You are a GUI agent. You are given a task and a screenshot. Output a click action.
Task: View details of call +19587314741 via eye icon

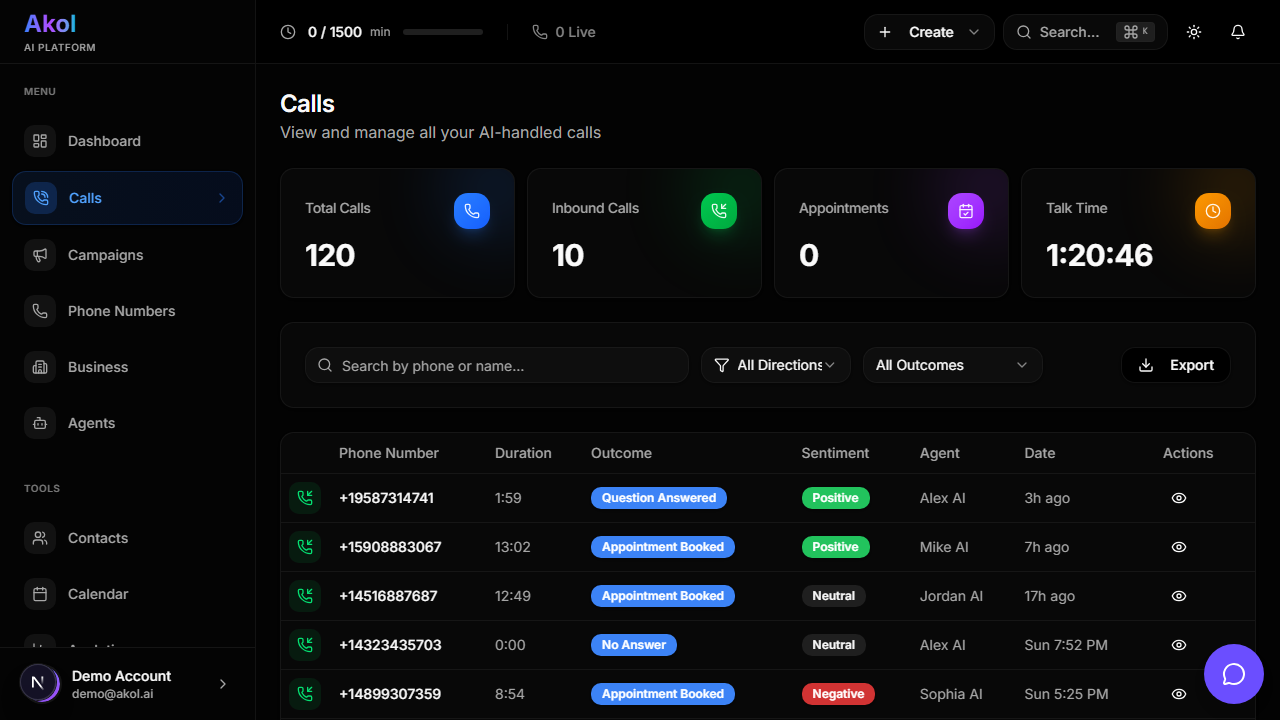coord(1179,498)
